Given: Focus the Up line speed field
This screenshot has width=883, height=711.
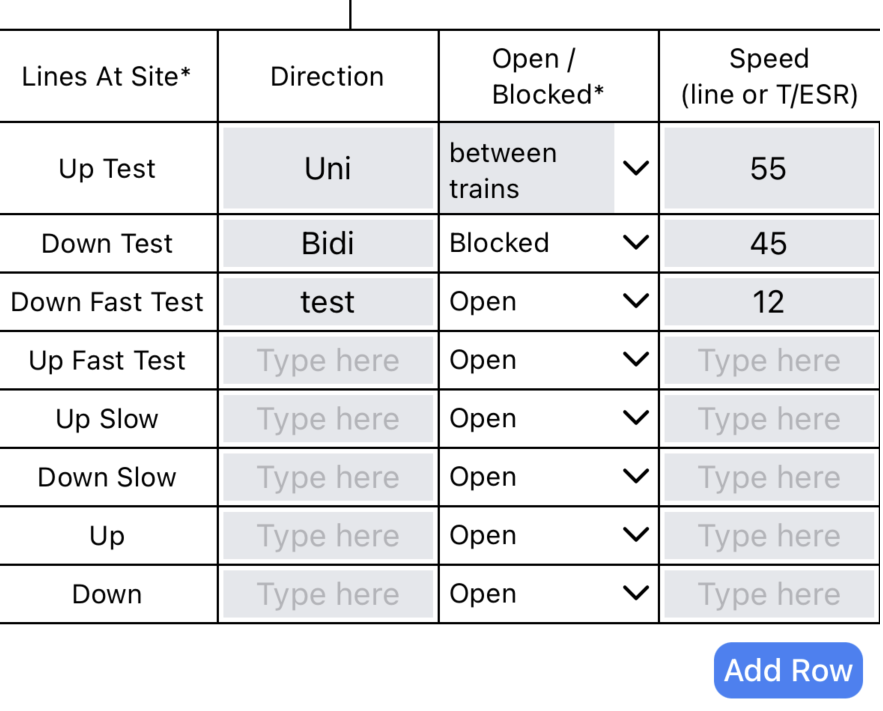Looking at the screenshot, I should coord(768,536).
